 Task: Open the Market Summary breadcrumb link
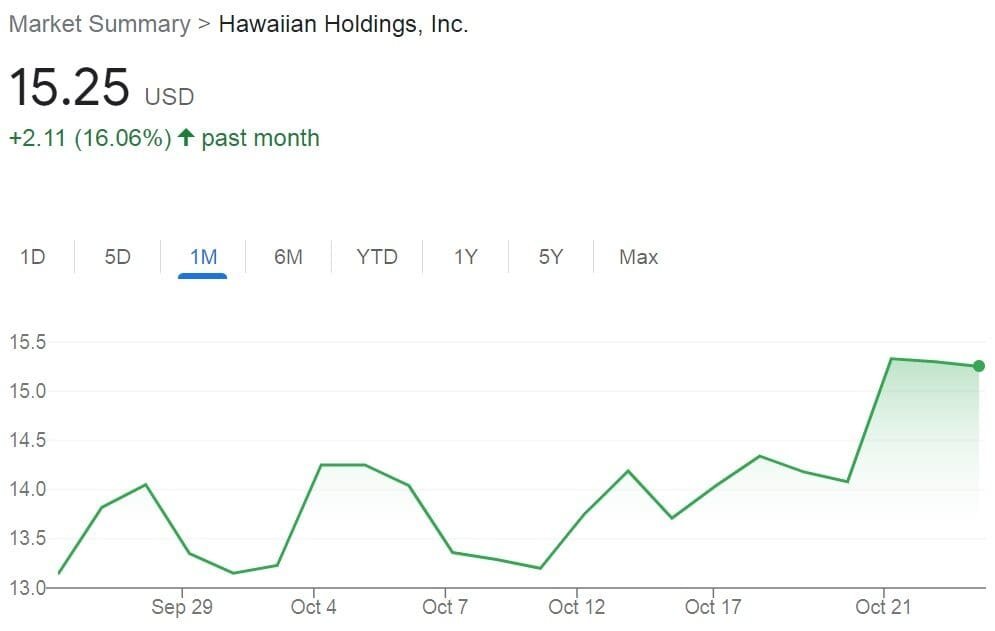point(98,25)
